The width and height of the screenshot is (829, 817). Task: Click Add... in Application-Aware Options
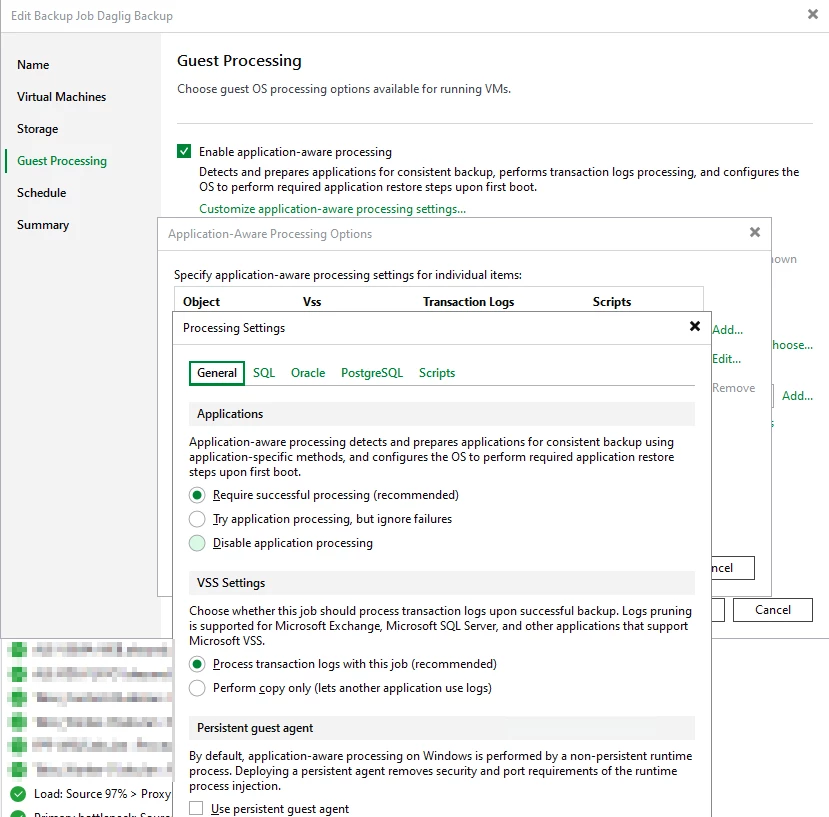(x=727, y=329)
